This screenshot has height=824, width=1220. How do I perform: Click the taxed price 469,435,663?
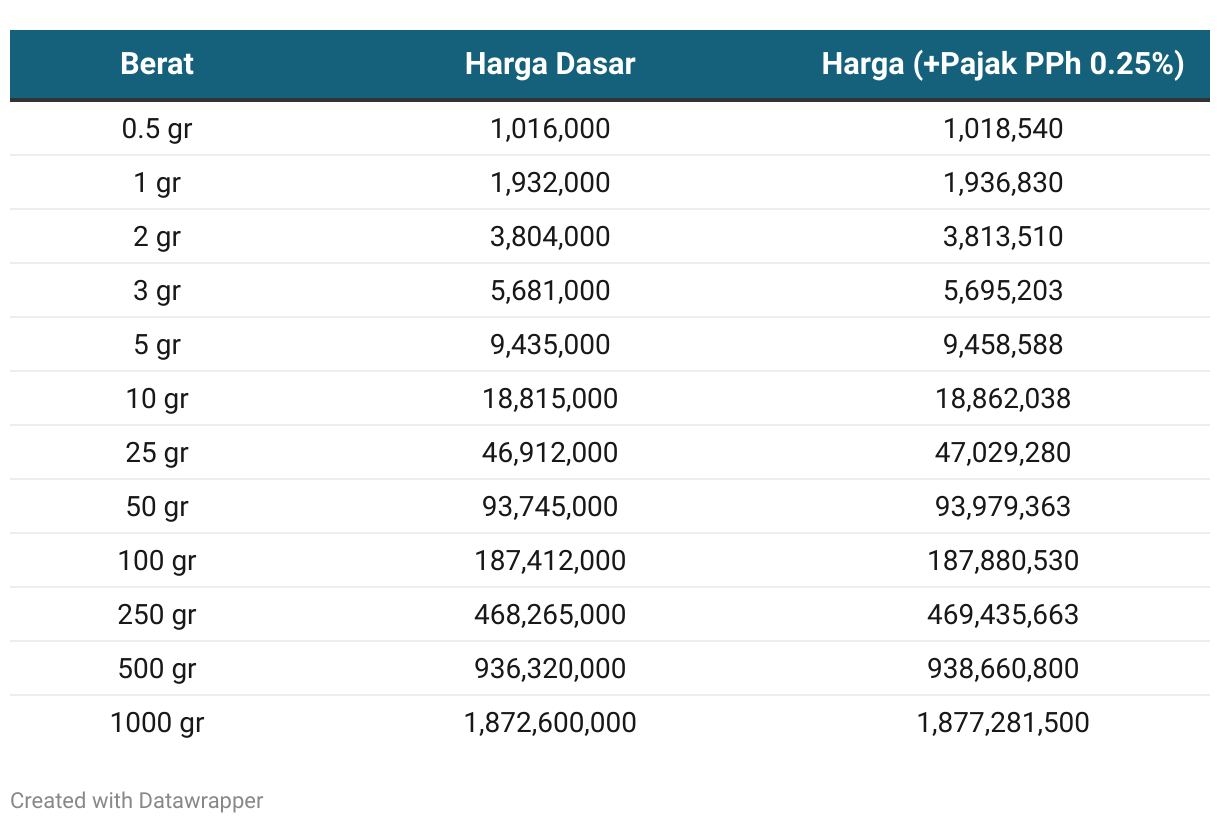point(1003,615)
